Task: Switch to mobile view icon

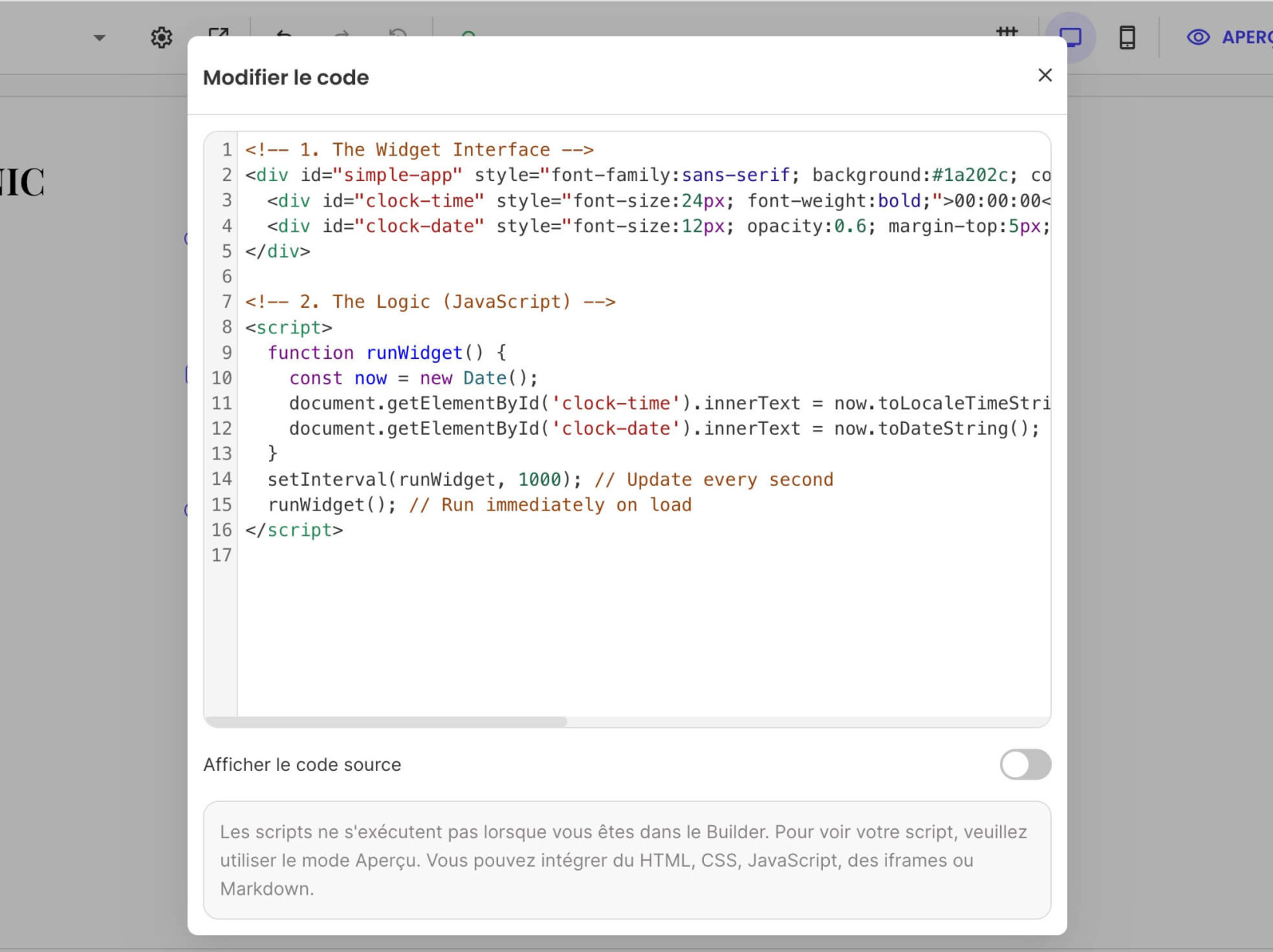Action: (1127, 37)
